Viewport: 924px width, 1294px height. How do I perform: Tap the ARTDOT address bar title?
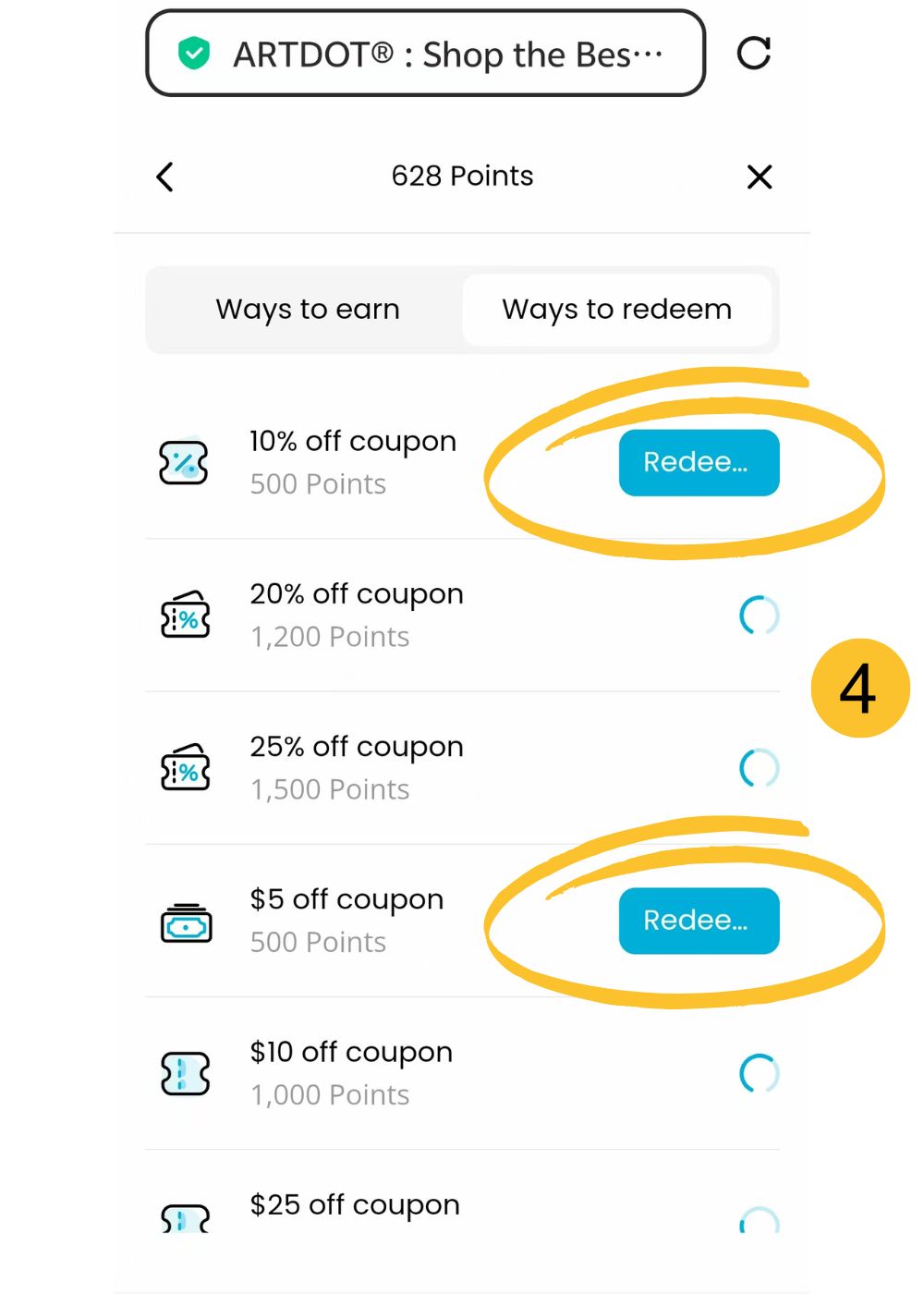click(447, 55)
